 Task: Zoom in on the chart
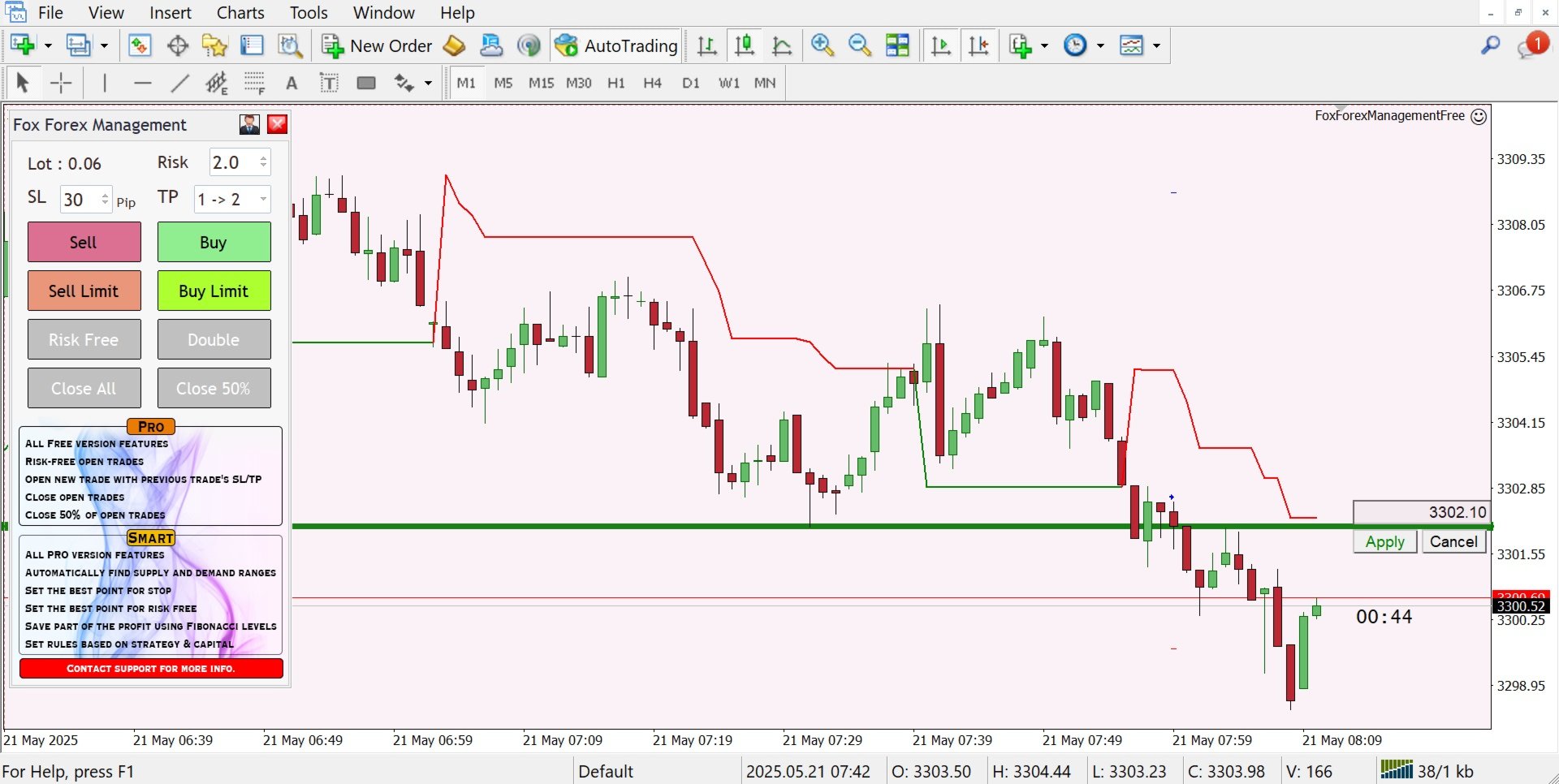(x=822, y=45)
